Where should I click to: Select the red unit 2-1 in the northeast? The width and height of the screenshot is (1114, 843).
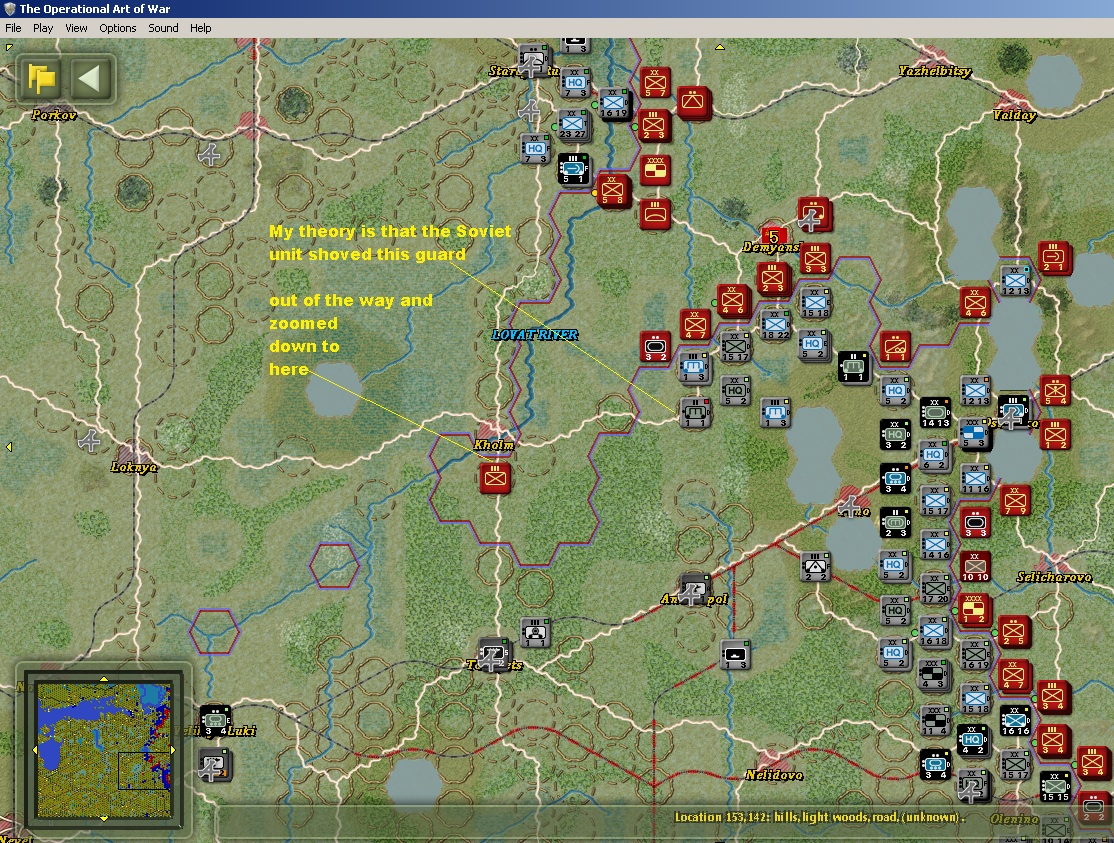click(x=1053, y=257)
